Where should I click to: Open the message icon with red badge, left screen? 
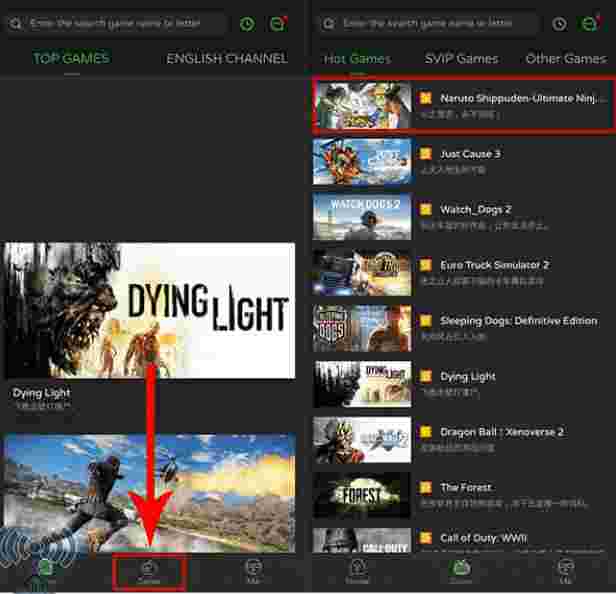tap(278, 24)
